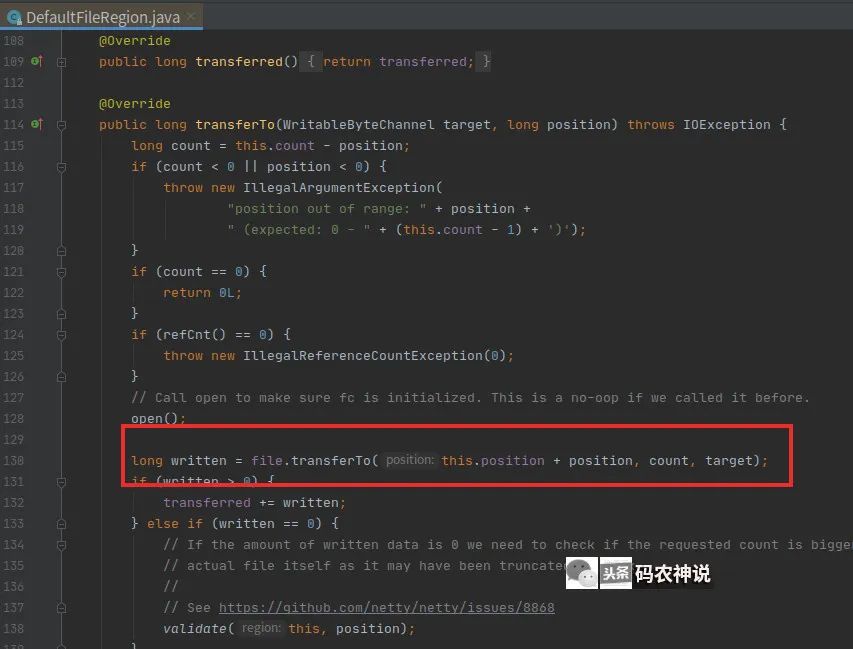Expand the folded '{ return transferred; }' opening brace
This screenshot has height=649, width=853.
tap(311, 61)
